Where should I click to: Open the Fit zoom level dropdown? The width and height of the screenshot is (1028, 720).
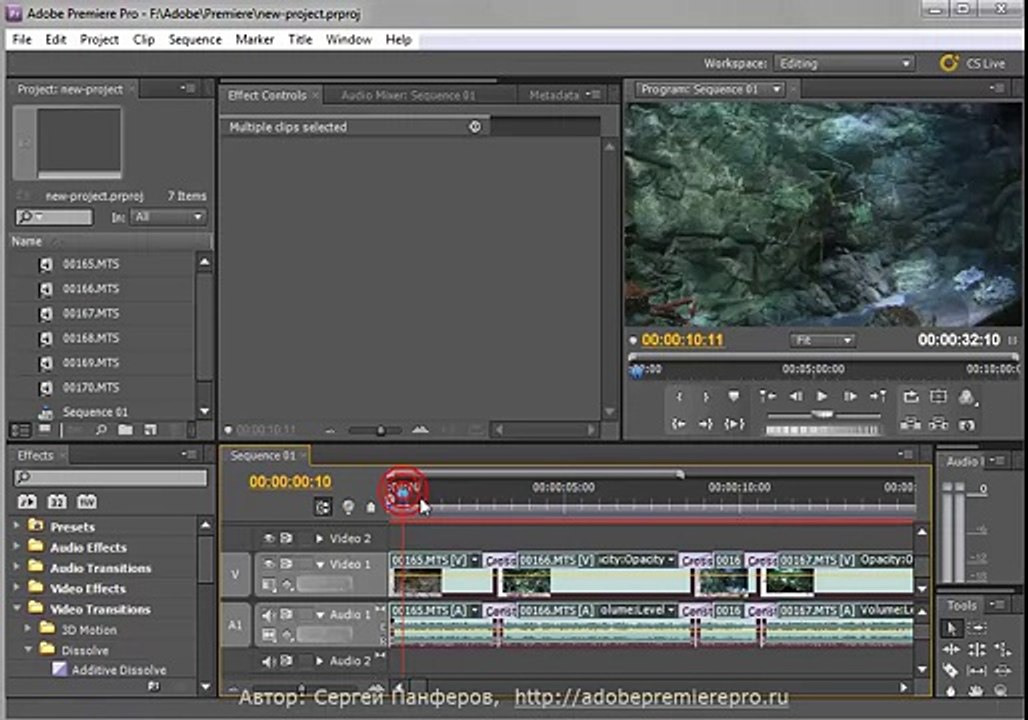(x=822, y=340)
